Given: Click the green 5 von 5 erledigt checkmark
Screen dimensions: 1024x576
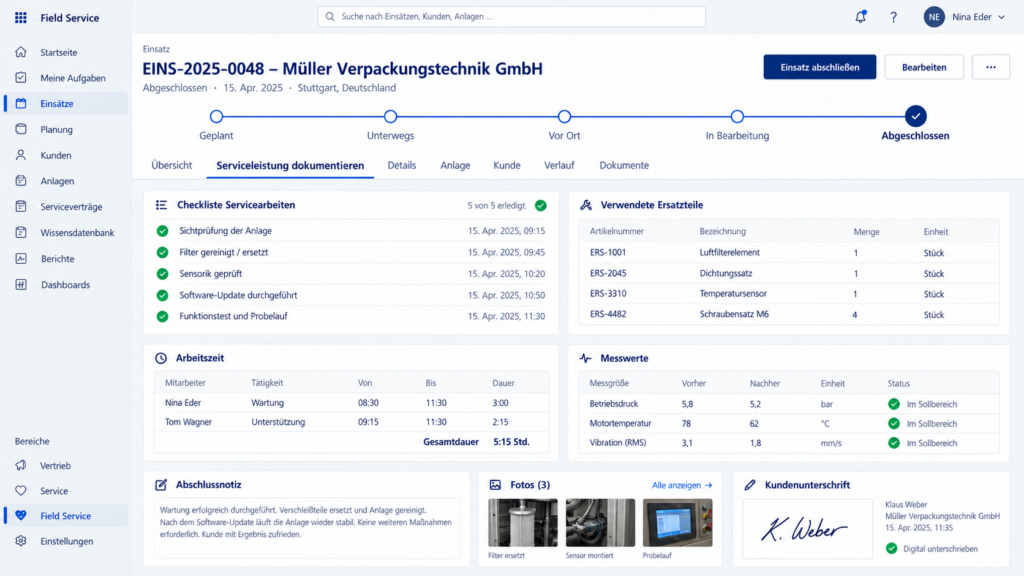Looking at the screenshot, I should tap(541, 205).
